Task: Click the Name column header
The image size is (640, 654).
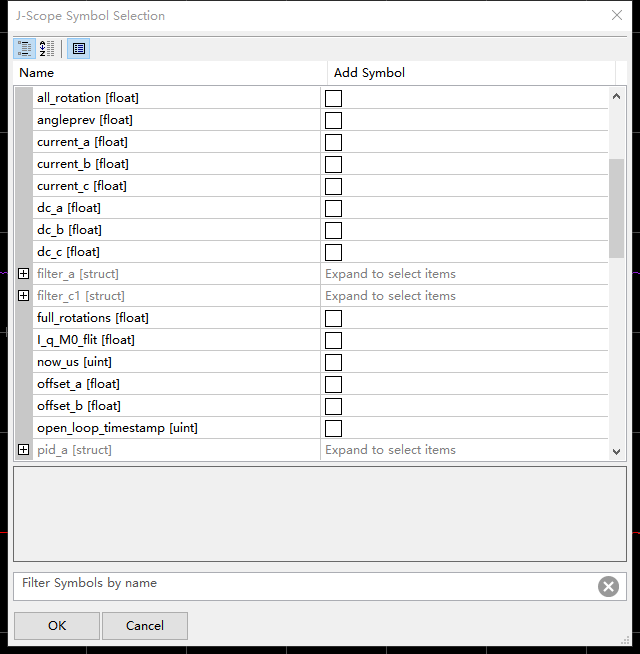Action: coord(170,73)
